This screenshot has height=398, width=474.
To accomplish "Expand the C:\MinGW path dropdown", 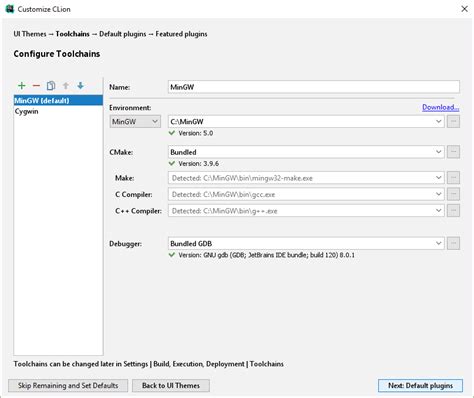I will 438,121.
